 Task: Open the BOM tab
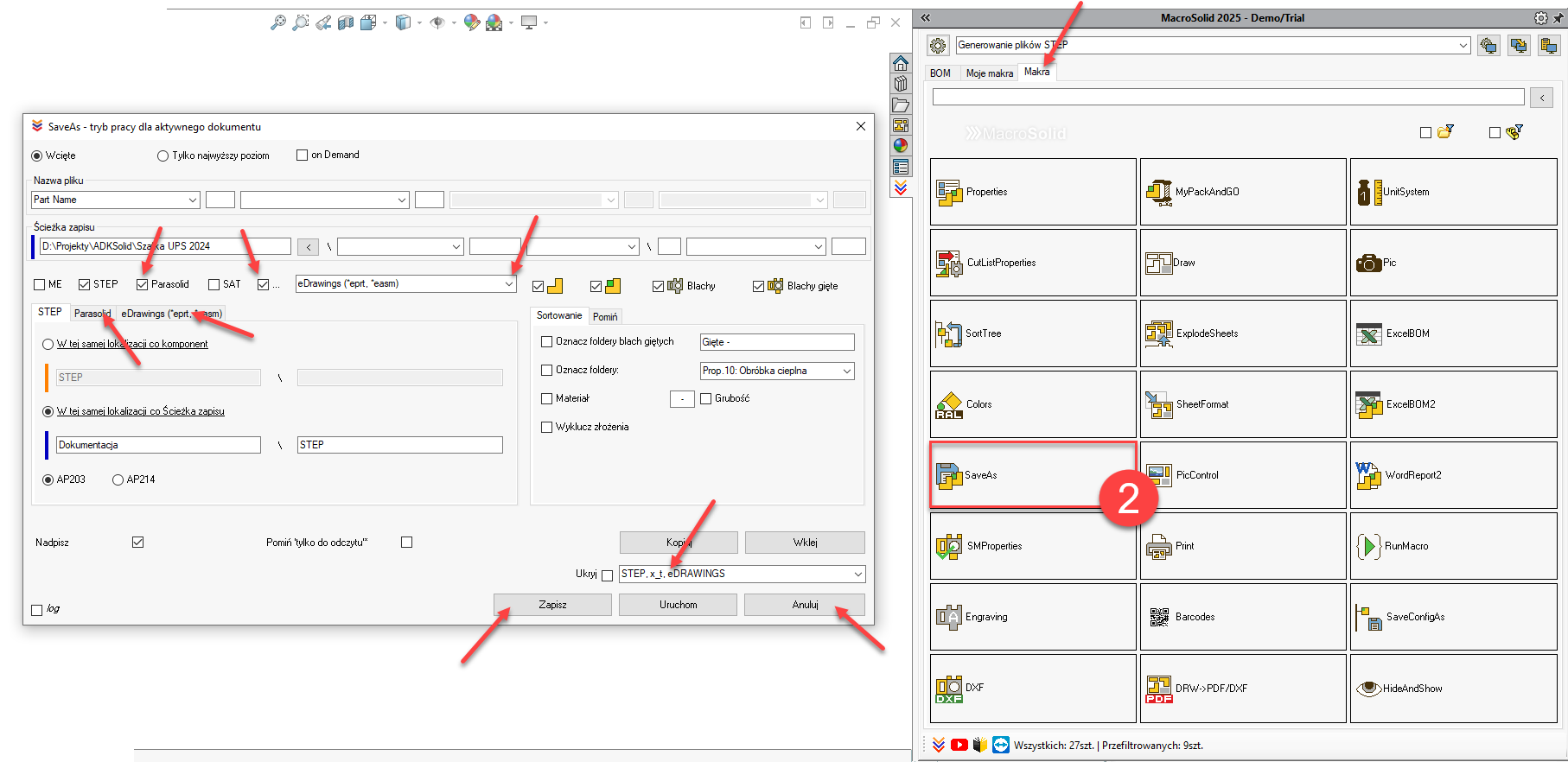(x=940, y=73)
